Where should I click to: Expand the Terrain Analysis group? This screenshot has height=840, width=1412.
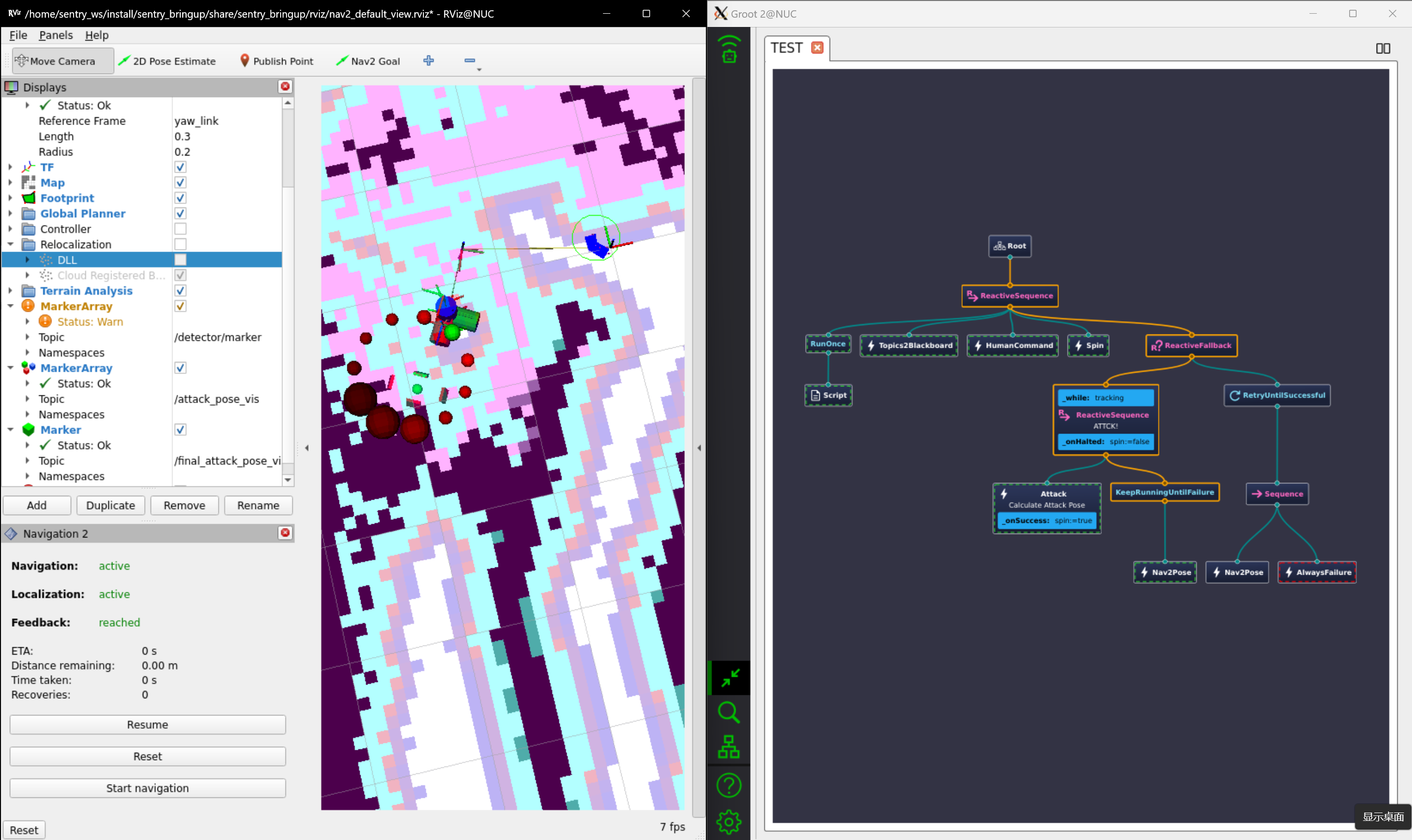10,290
